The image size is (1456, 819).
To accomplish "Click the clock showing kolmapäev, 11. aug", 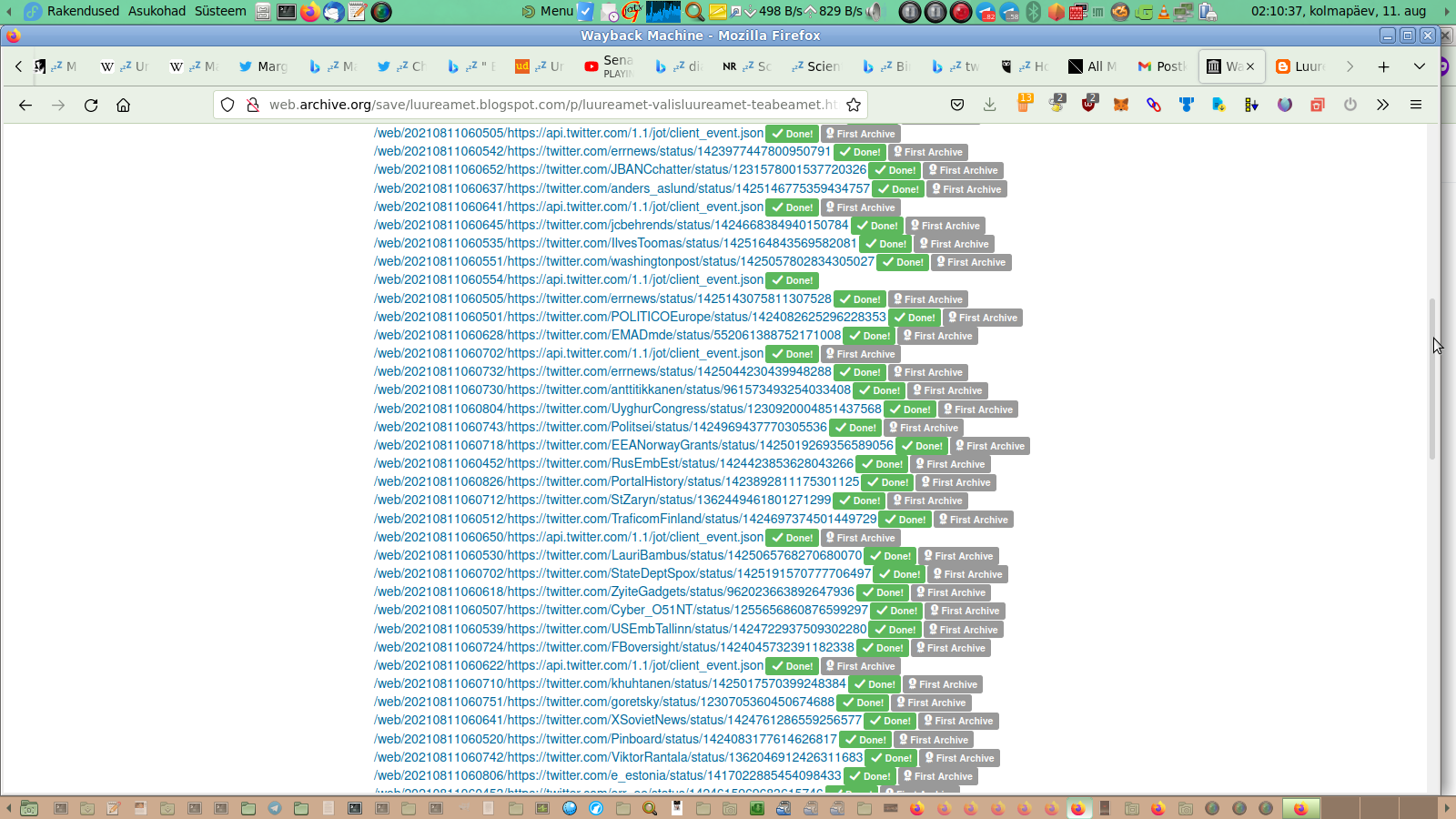I will tap(1339, 11).
